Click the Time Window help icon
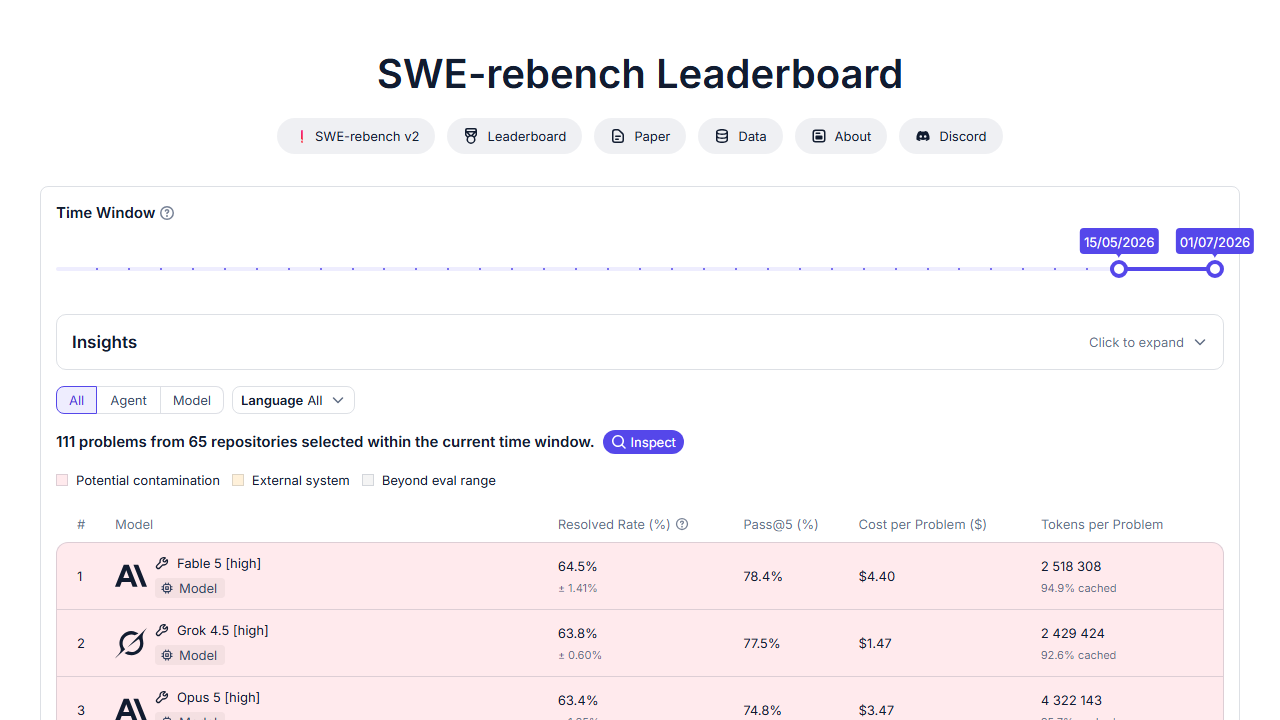1280x720 pixels. coord(167,213)
